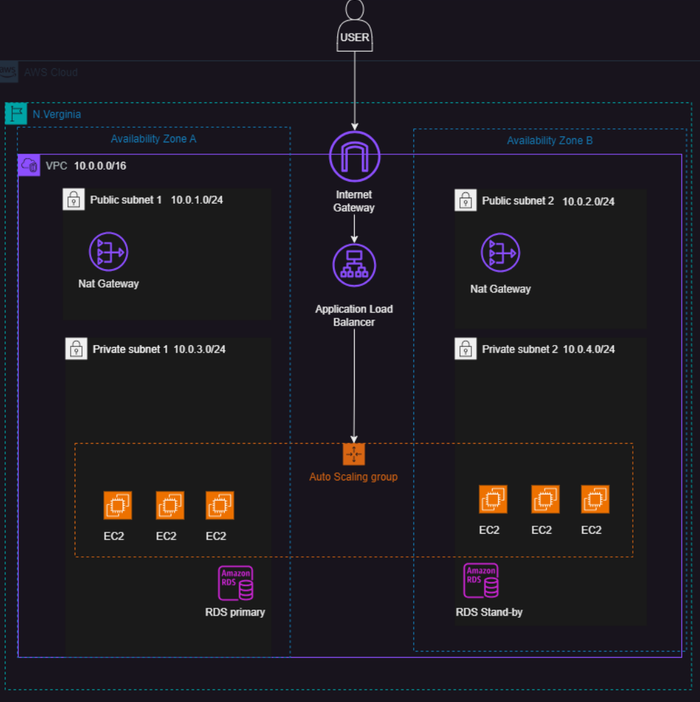Select the Public subnet 1 lock icon
The image size is (700, 702).
pos(73,199)
